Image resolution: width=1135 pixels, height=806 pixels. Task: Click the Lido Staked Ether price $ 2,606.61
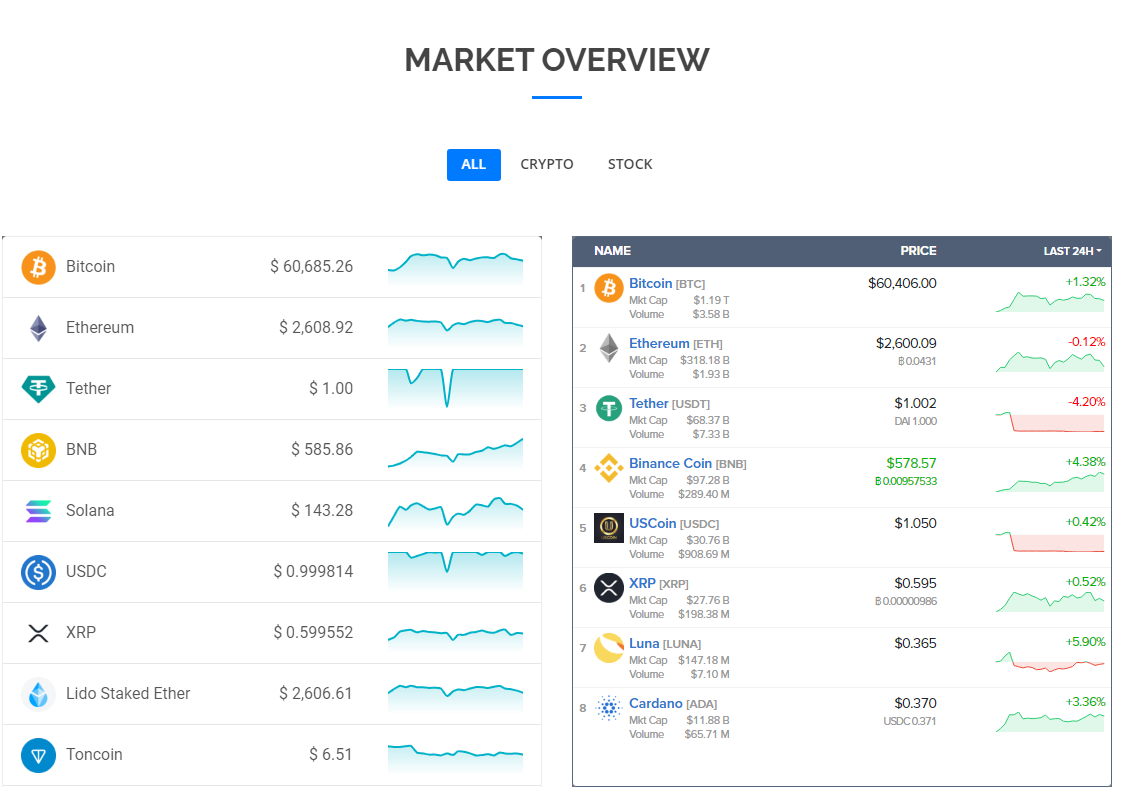tap(316, 694)
